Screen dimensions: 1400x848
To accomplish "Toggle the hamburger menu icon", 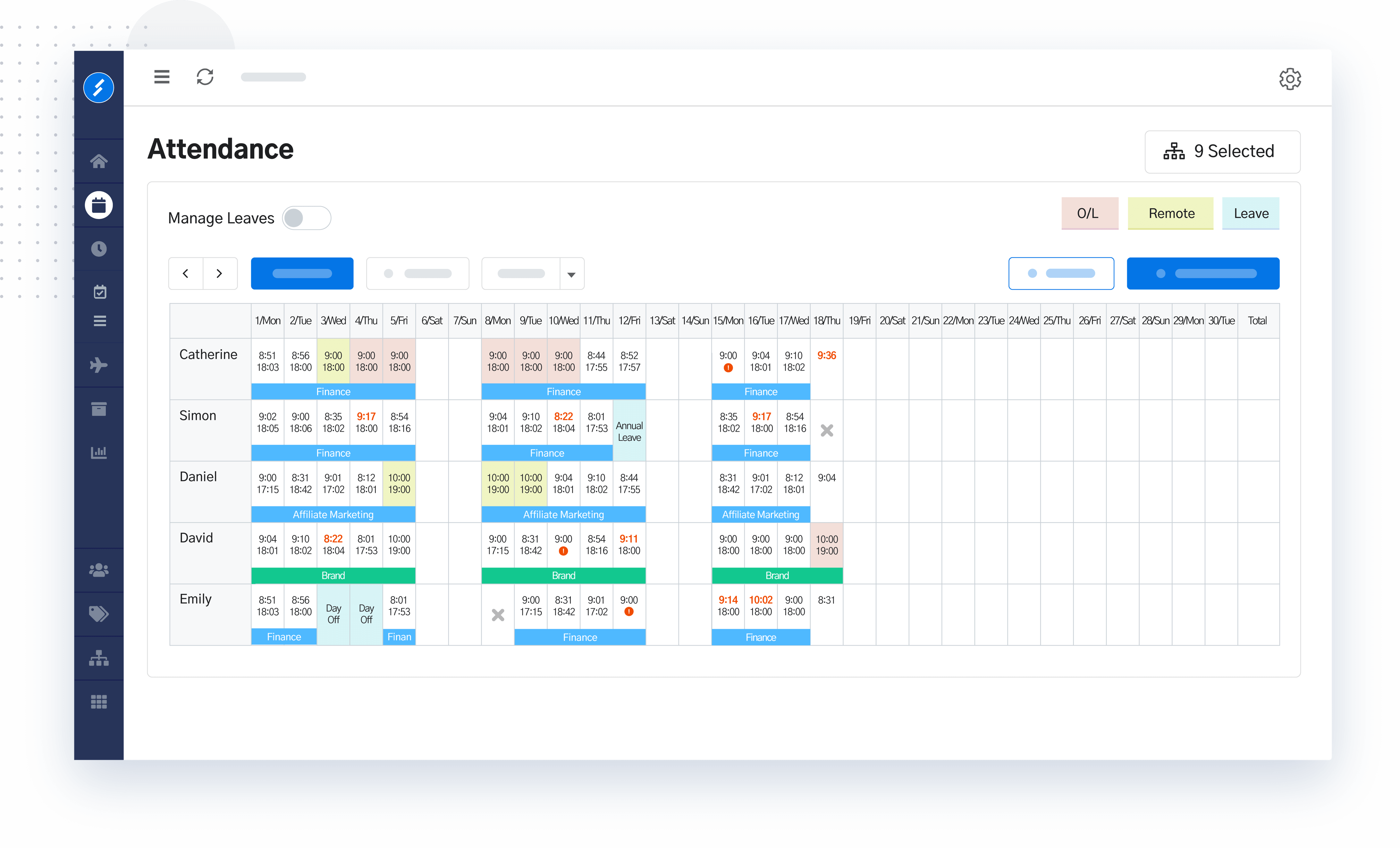I will (x=162, y=77).
